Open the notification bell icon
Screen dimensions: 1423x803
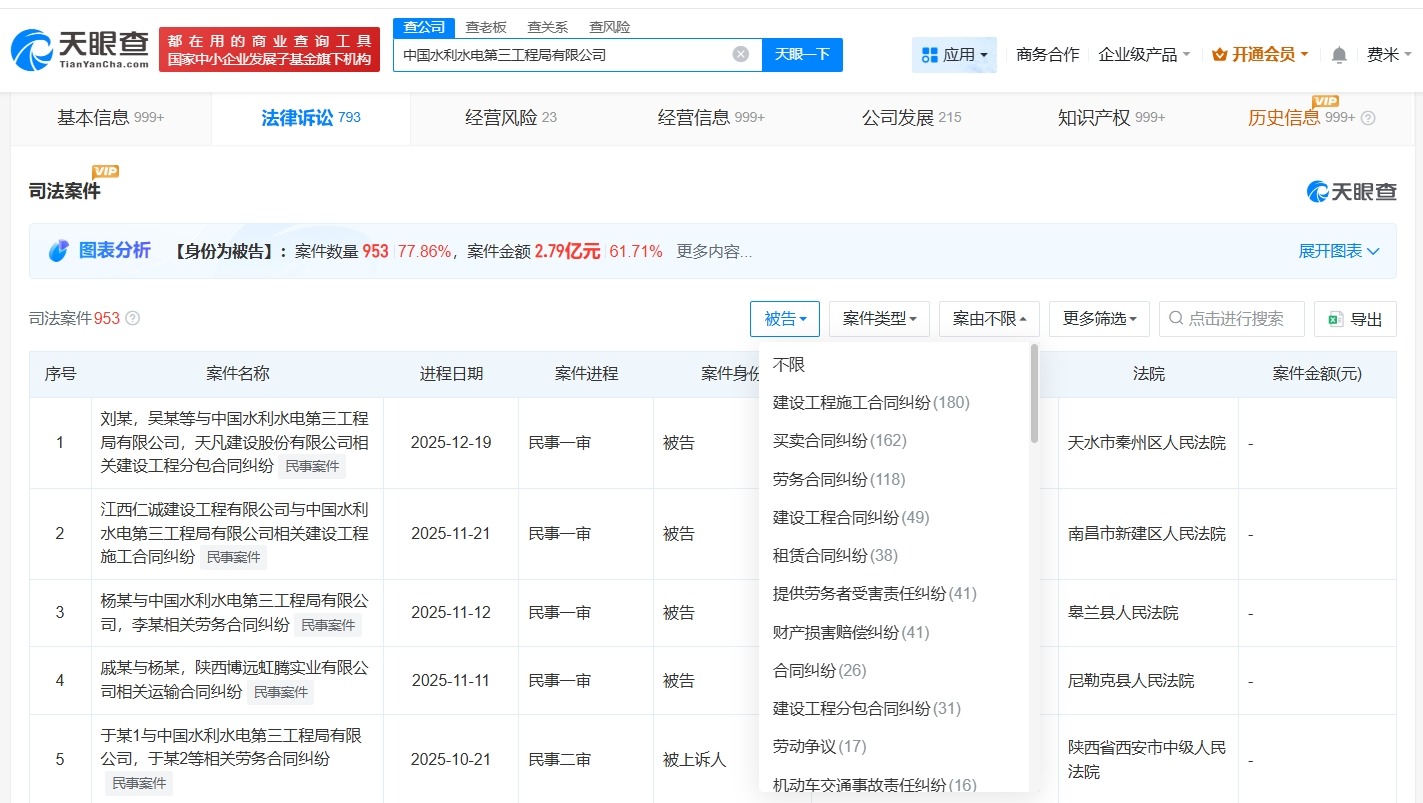1338,55
